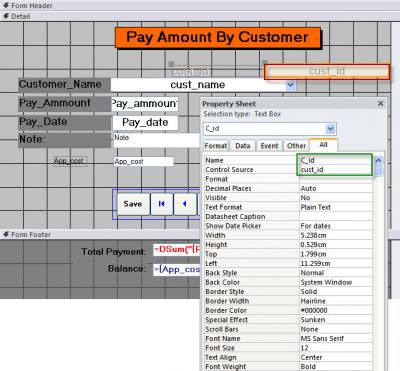Click the empty Format property value
The width and height of the screenshot is (400, 371).
pos(335,179)
